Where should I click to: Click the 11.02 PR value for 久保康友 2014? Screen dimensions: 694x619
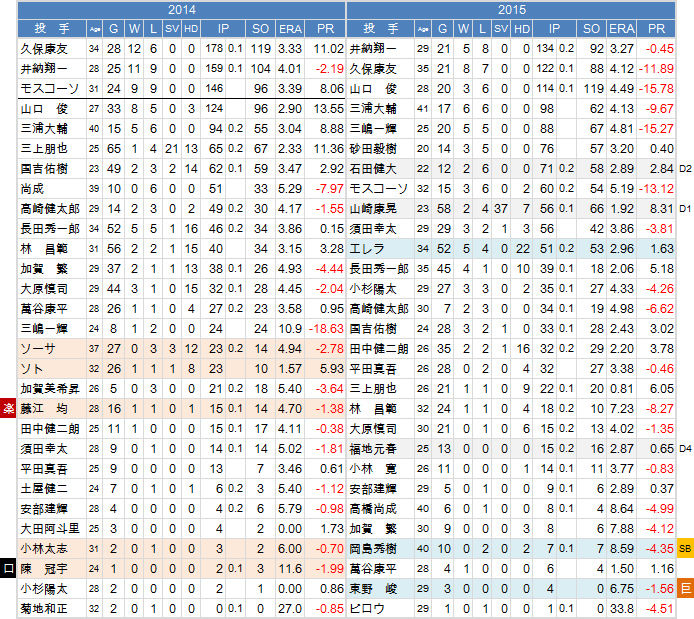coord(328,49)
